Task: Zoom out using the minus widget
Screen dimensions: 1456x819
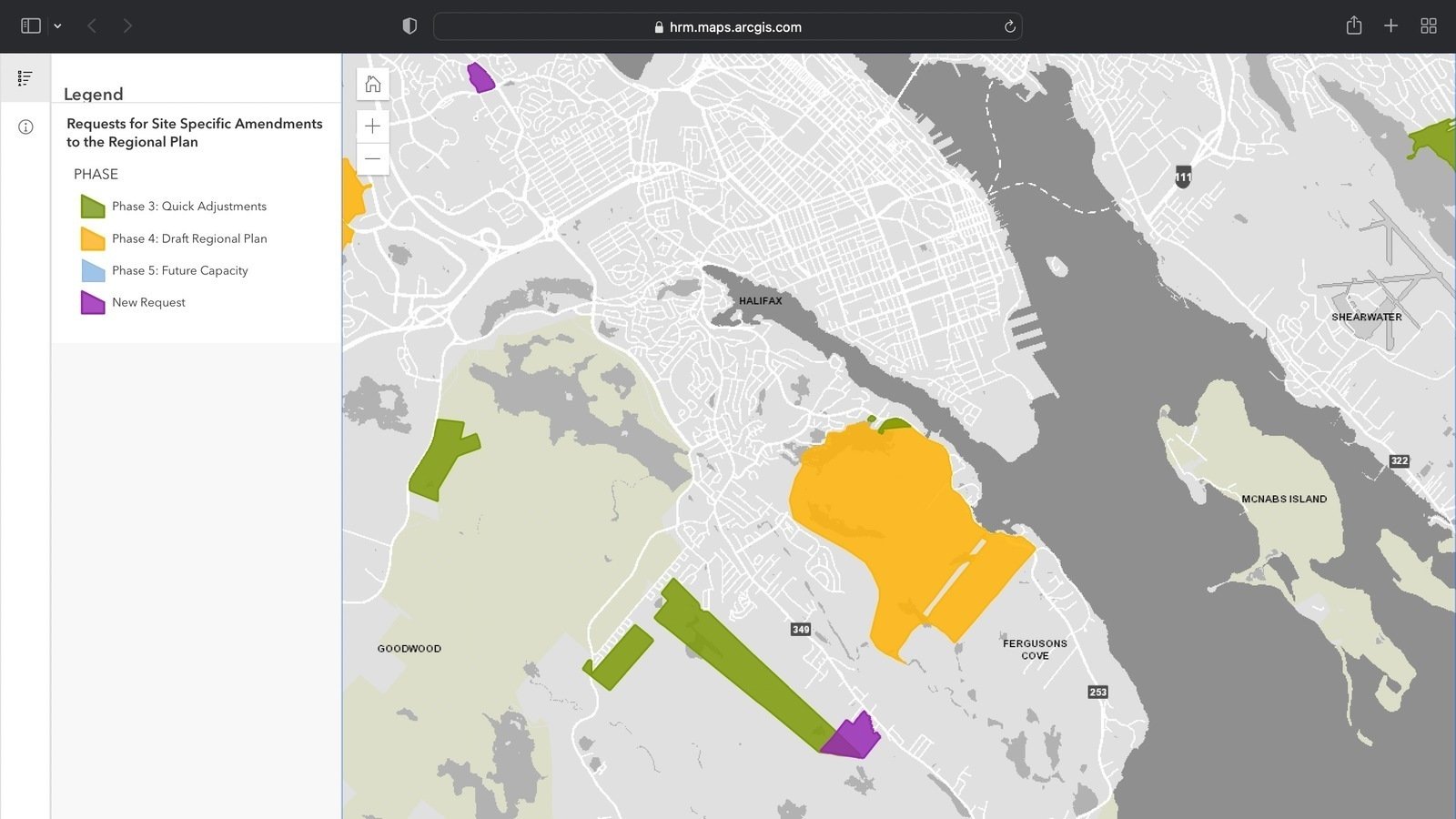Action: 372,158
